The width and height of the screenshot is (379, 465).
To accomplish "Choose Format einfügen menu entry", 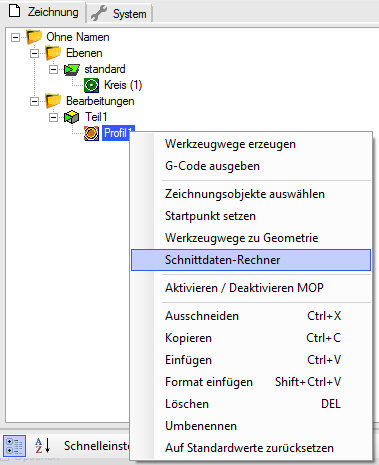I will [x=251, y=382].
